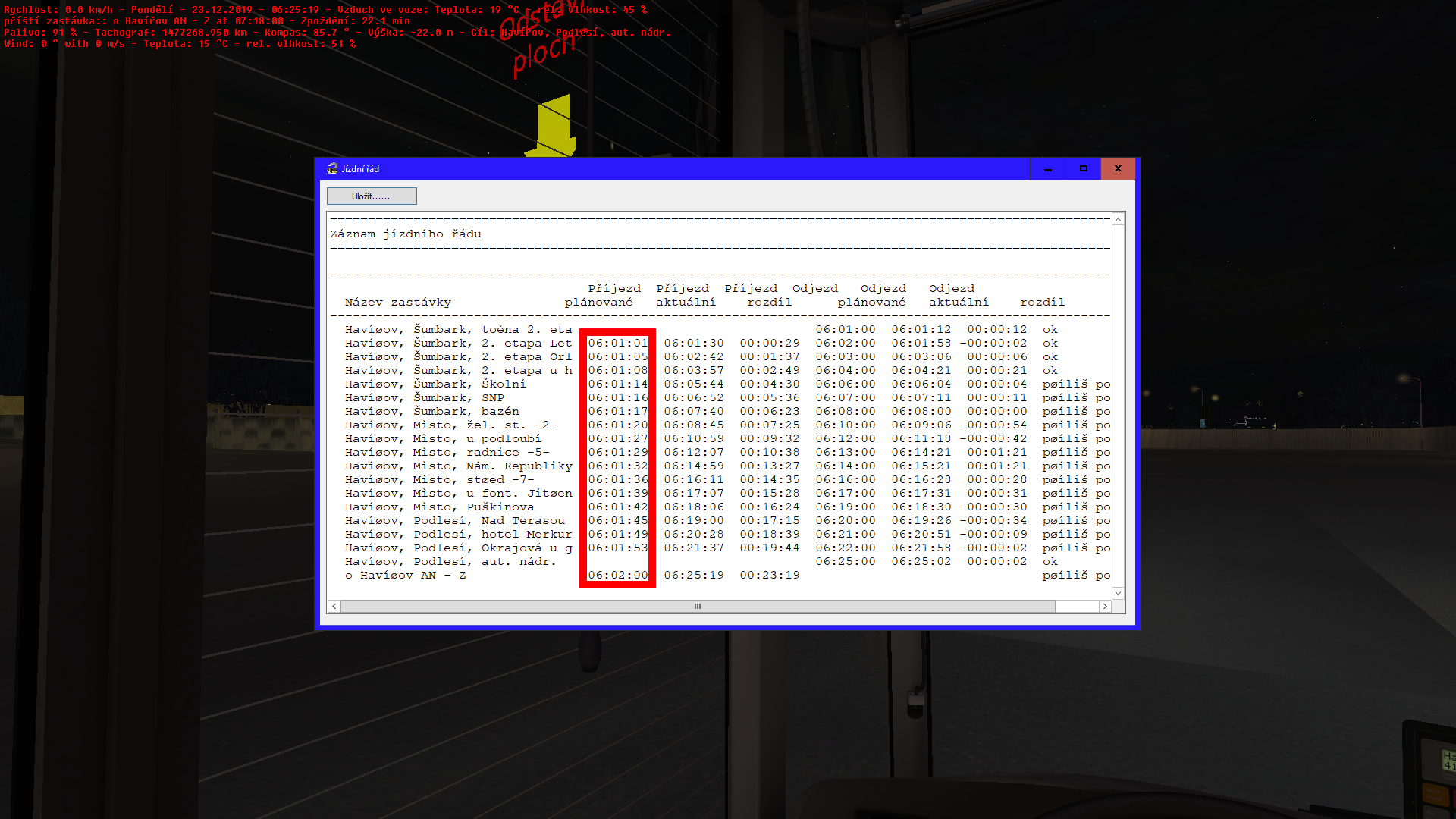1456x819 pixels.
Task: Click the Název zastávky column header
Action: coord(397,302)
